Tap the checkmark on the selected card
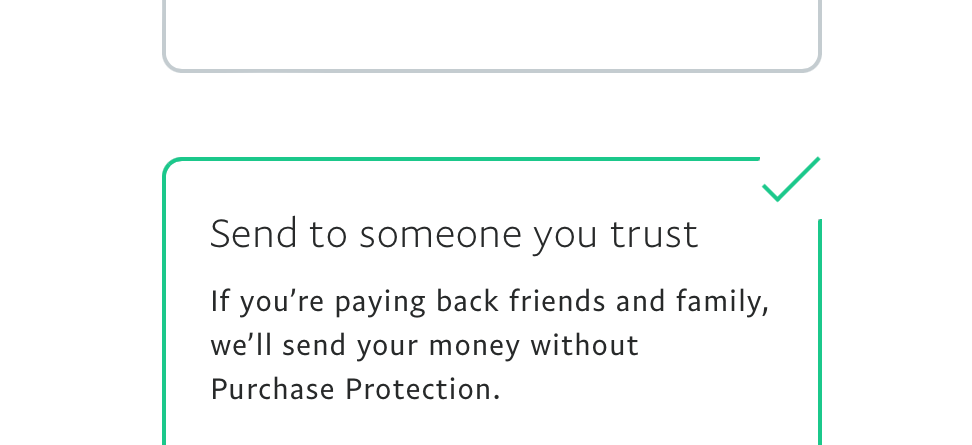Image resolution: width=972 pixels, height=445 pixels. point(790,179)
